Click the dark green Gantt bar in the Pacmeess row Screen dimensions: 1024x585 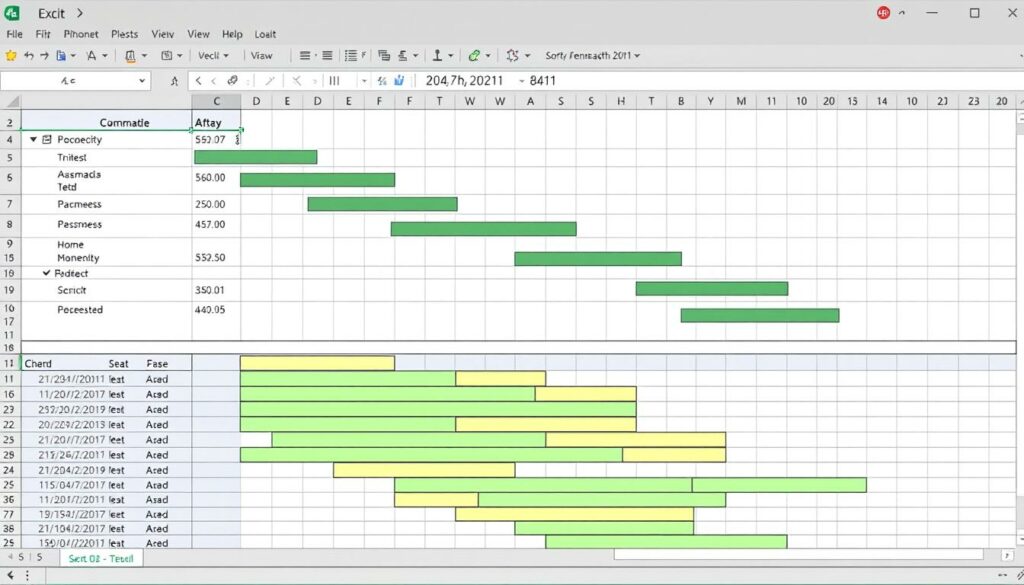[382, 204]
